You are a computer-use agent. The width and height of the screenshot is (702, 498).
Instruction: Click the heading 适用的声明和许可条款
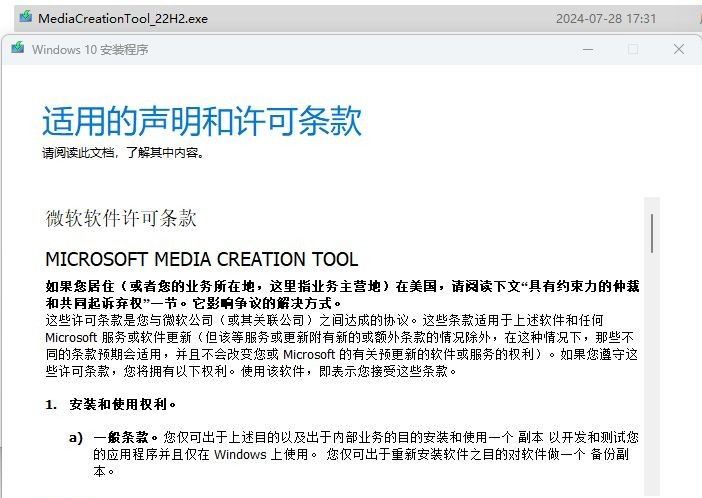pyautogui.click(x=202, y=120)
